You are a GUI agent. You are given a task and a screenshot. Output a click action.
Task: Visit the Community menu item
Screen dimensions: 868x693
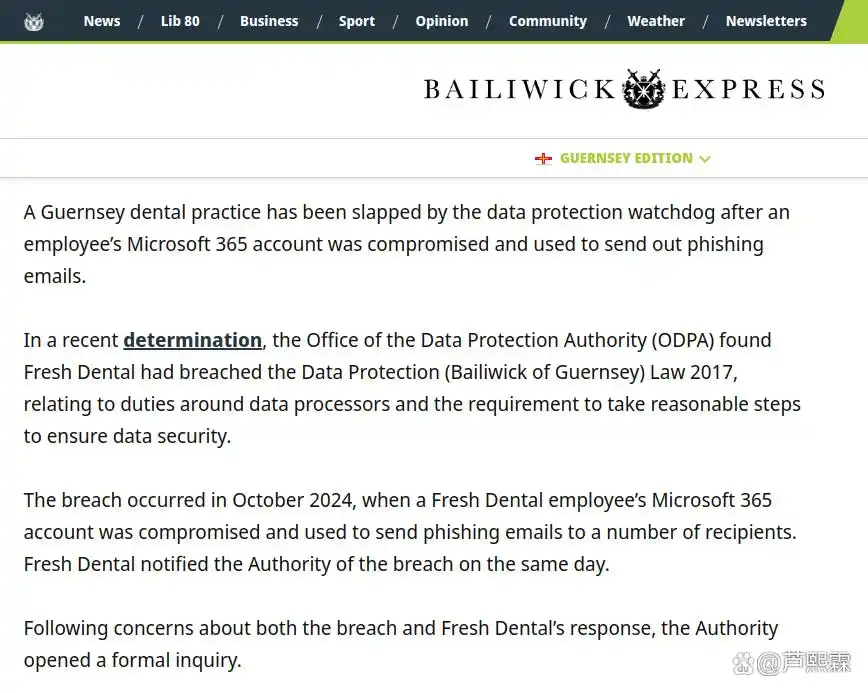coord(548,21)
